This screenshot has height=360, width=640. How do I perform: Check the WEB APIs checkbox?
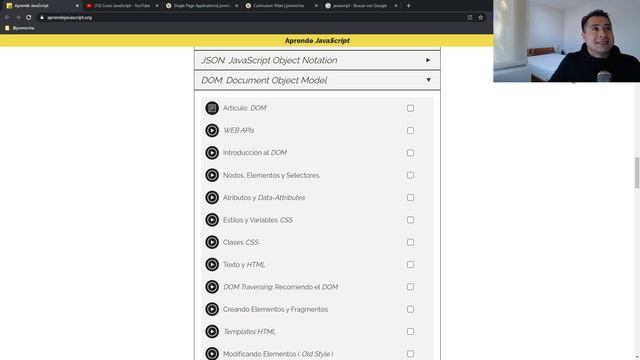[410, 131]
